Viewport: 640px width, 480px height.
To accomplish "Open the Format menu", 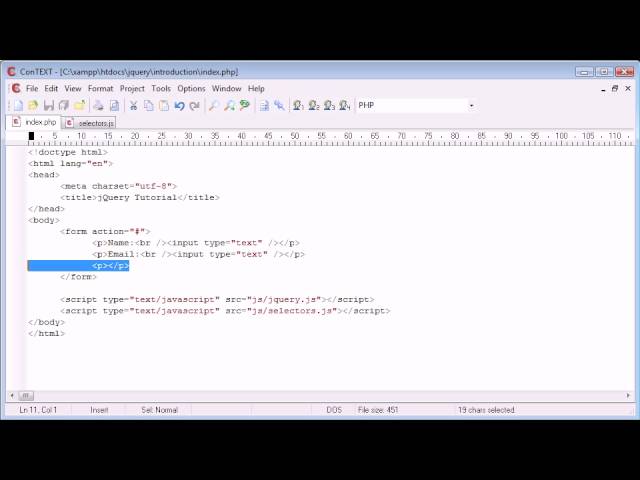I will [100, 89].
